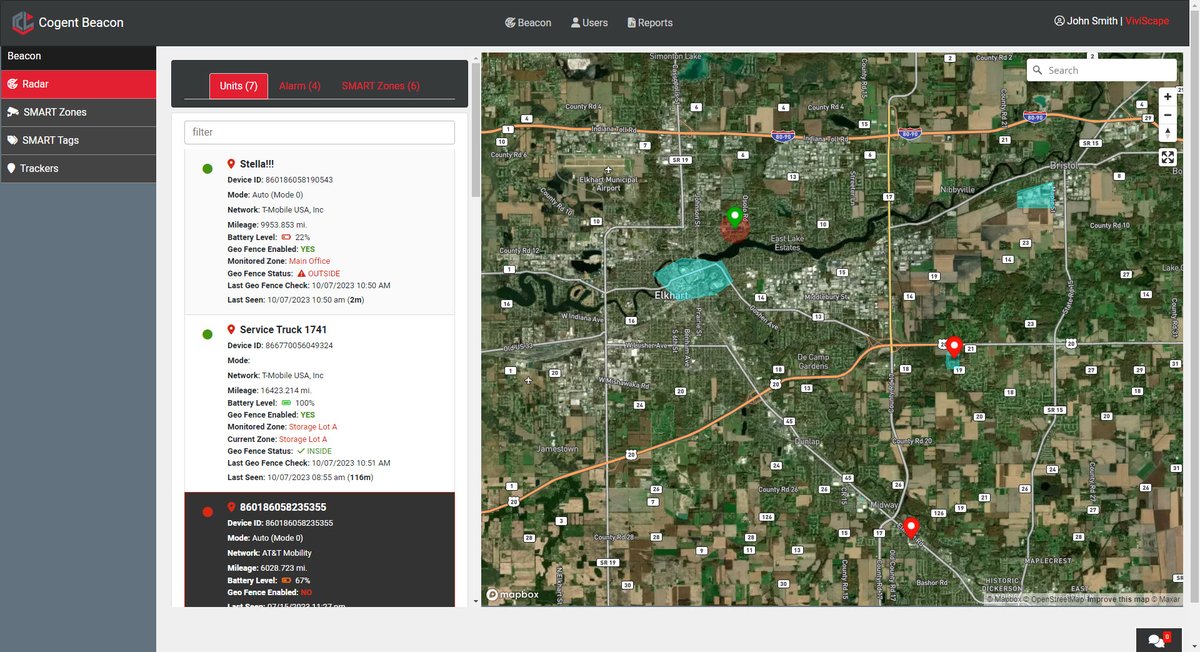The image size is (1200, 652).
Task: Click the John Smith account link
Action: coord(1086,21)
